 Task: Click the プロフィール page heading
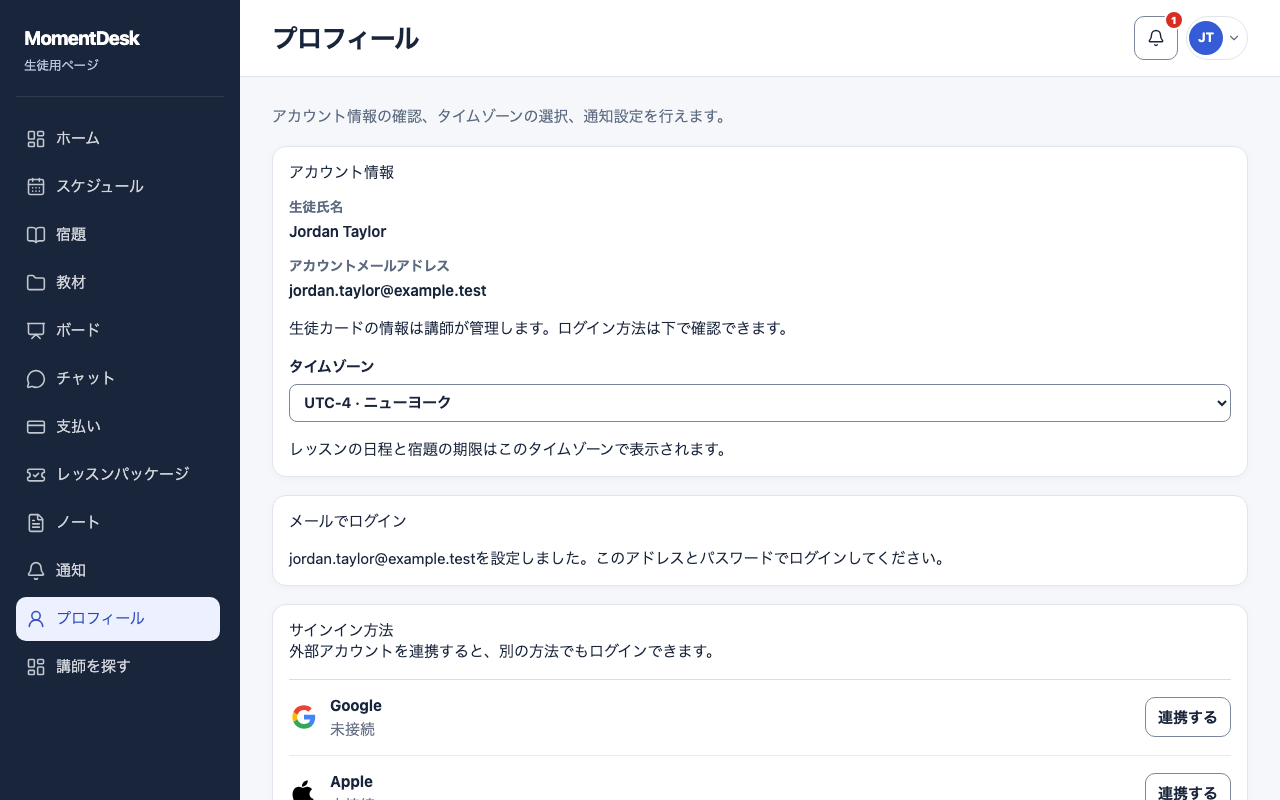pyautogui.click(x=346, y=39)
